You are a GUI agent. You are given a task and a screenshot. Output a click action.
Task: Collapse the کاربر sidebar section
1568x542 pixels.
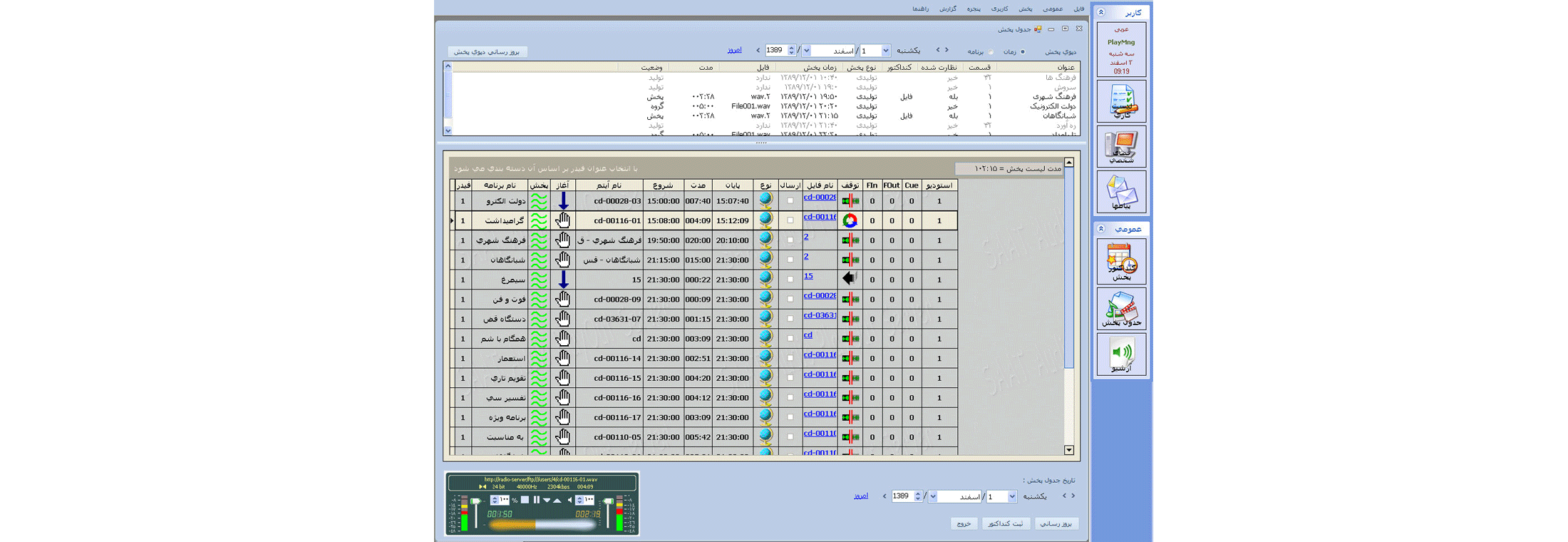[x=1101, y=12]
